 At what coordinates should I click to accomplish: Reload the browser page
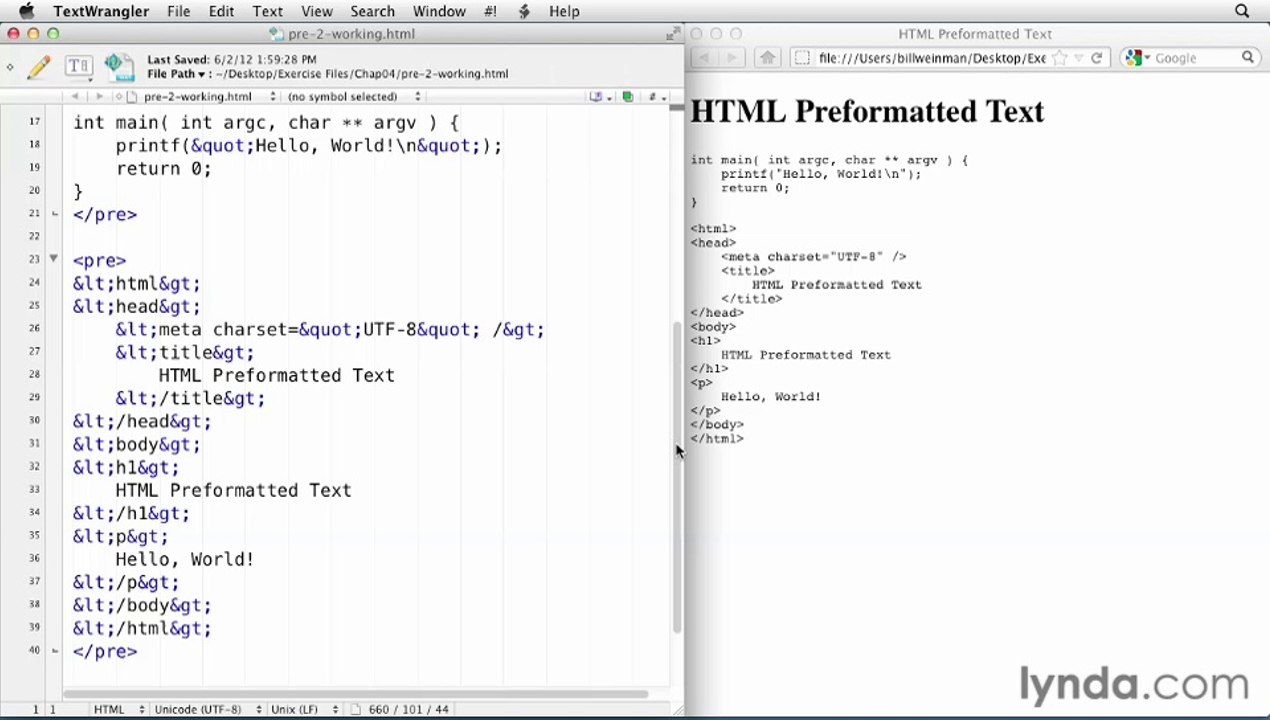tap(1096, 58)
